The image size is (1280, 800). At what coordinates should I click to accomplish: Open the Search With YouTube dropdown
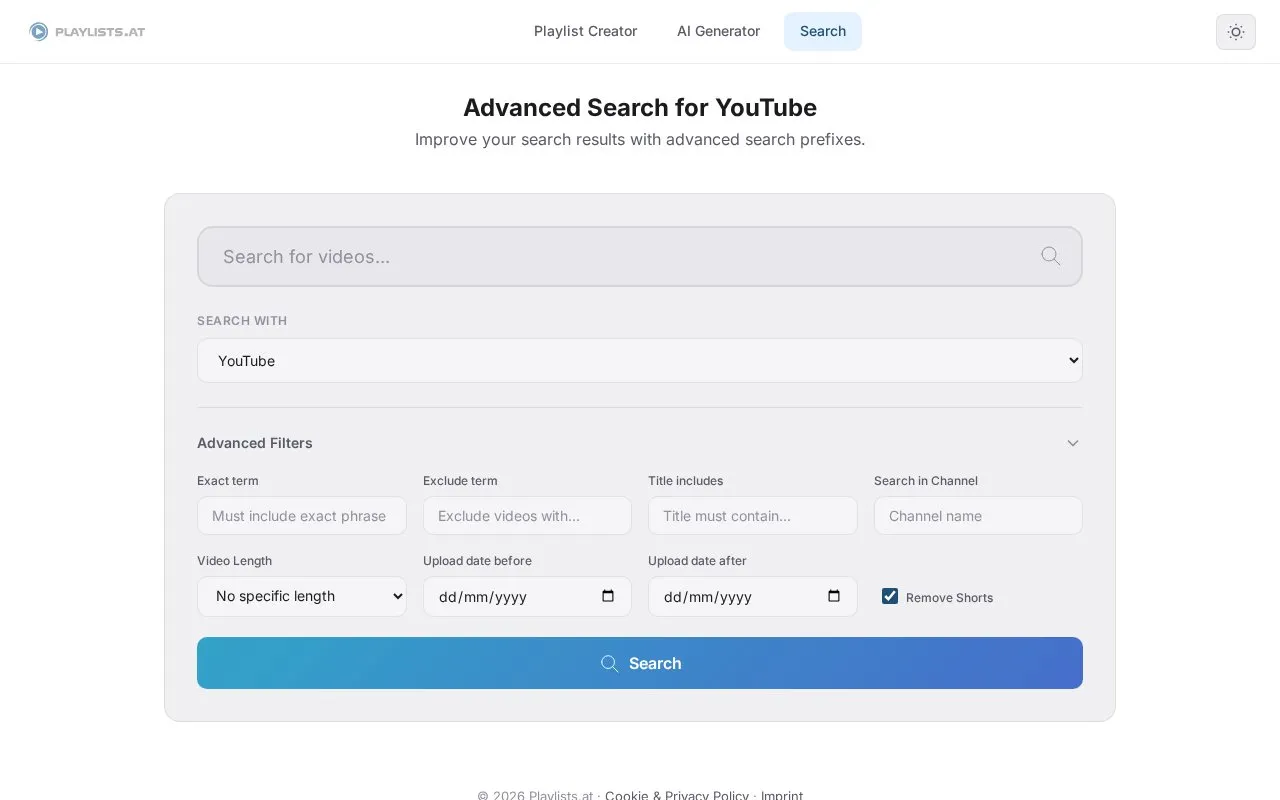tap(640, 361)
